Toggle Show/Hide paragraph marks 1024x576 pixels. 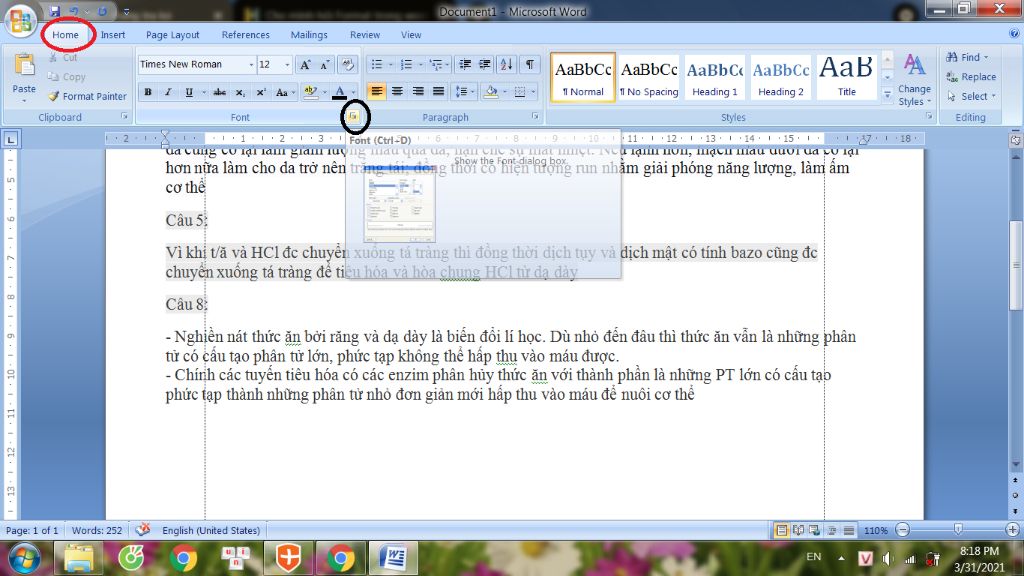[x=530, y=65]
